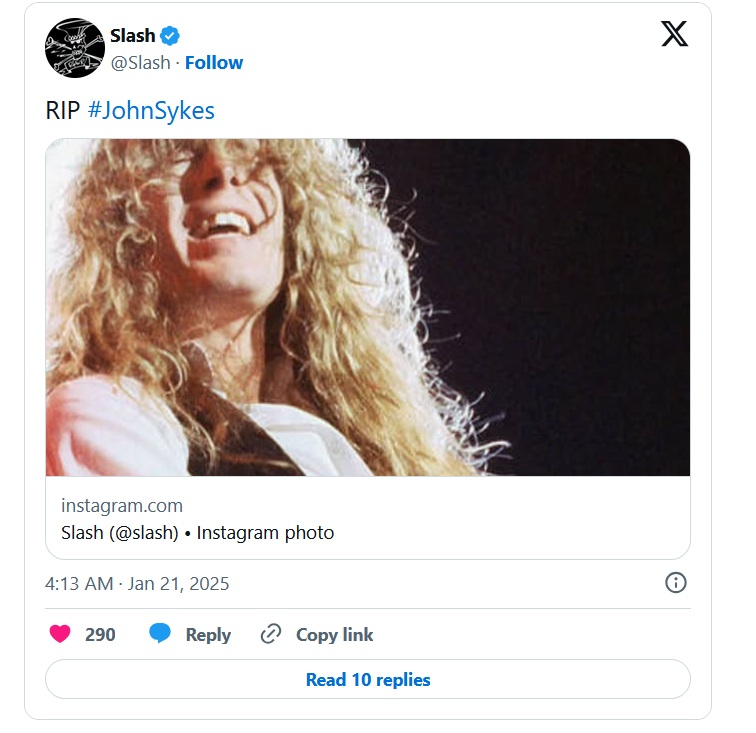This screenshot has width=756, height=733.
Task: Select the Copy link text
Action: point(334,634)
